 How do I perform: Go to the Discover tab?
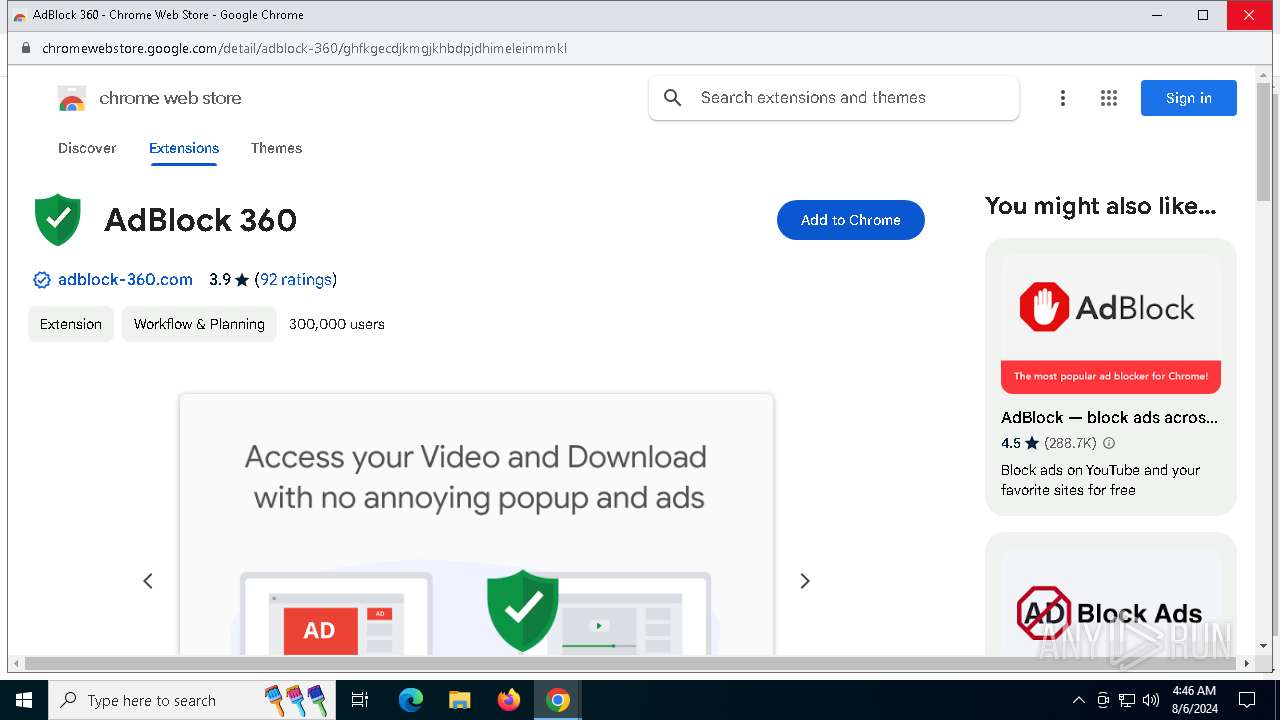point(87,148)
